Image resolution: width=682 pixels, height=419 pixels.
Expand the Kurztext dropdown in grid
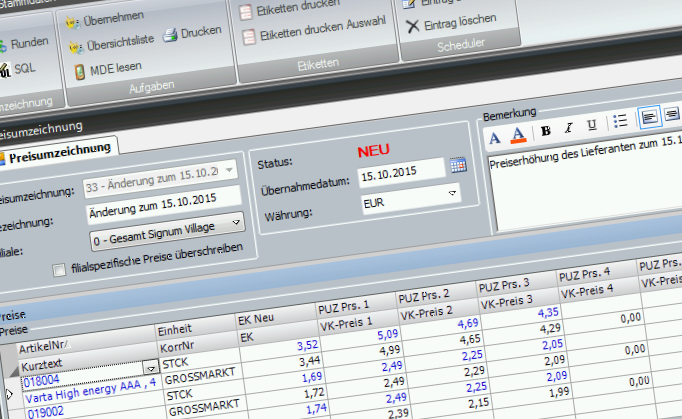[x=151, y=368]
